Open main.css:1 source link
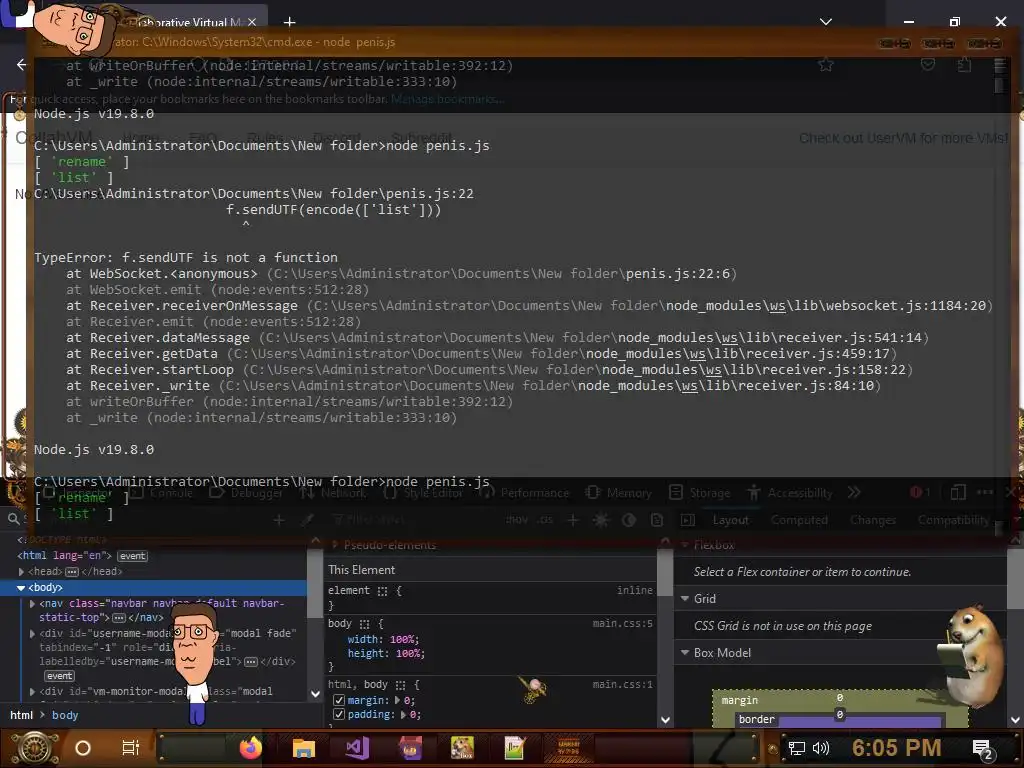 [x=622, y=684]
